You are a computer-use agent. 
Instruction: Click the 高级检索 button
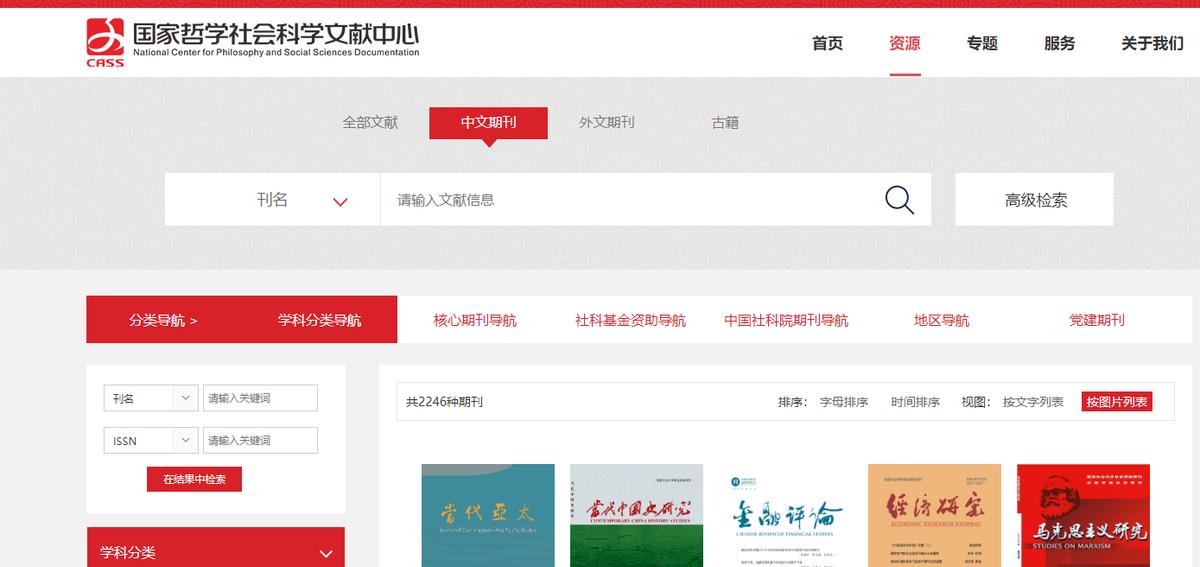1035,199
